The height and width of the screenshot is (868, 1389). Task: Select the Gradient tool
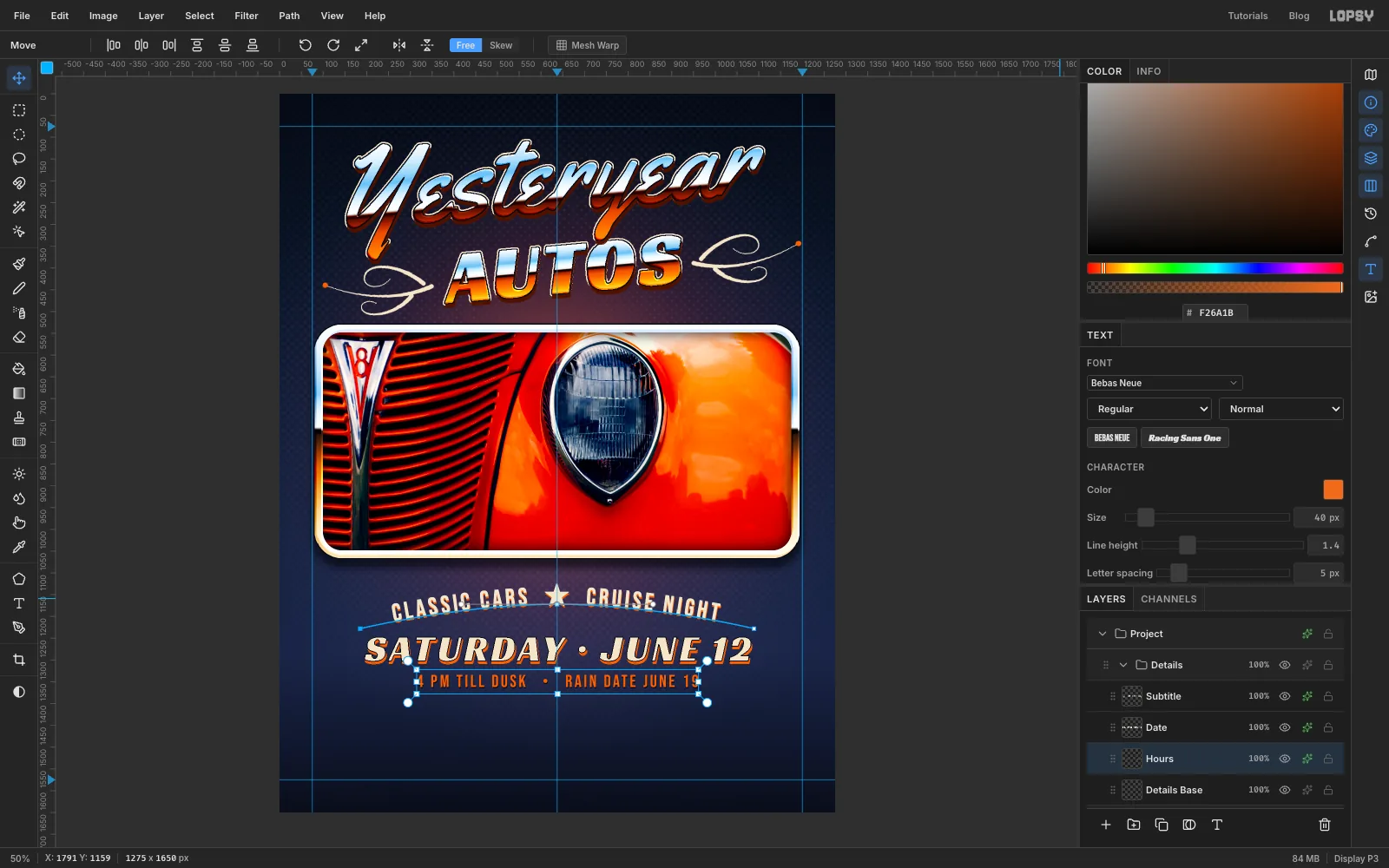[x=19, y=393]
